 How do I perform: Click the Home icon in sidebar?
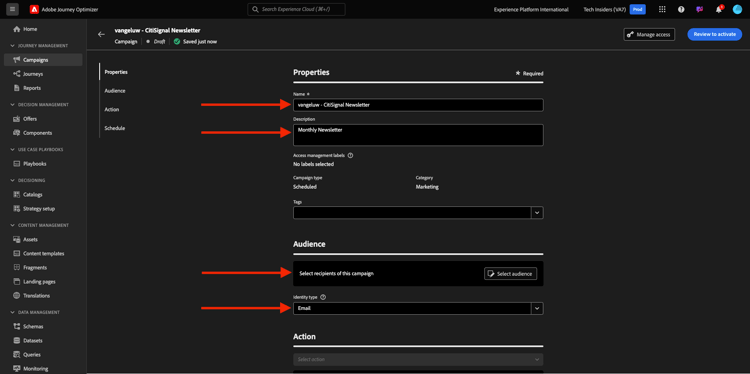(x=17, y=29)
